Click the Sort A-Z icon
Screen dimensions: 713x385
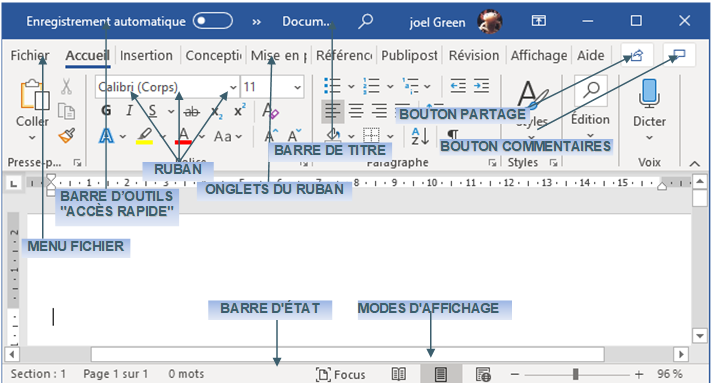click(x=420, y=136)
